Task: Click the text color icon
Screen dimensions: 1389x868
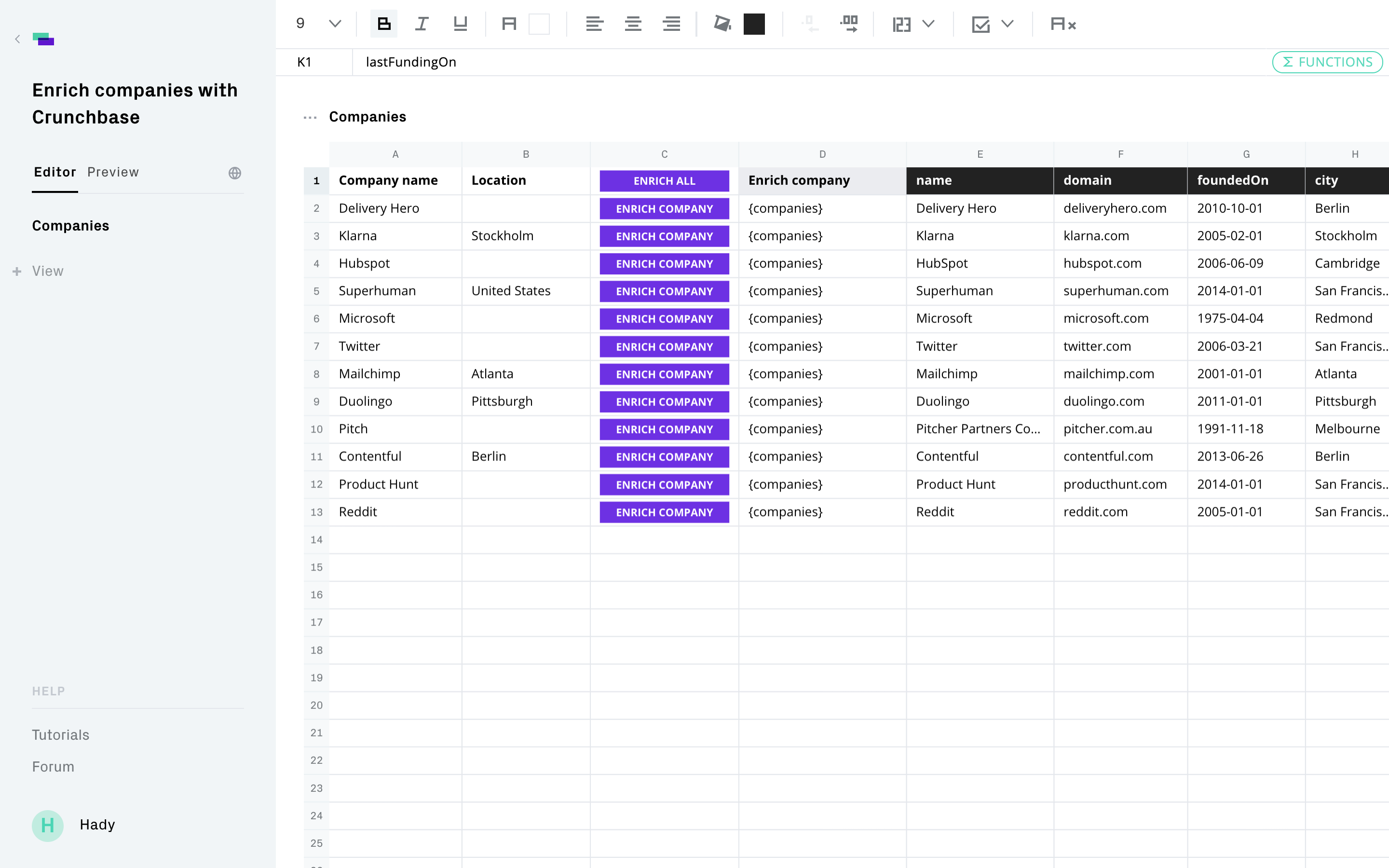Action: tap(509, 24)
